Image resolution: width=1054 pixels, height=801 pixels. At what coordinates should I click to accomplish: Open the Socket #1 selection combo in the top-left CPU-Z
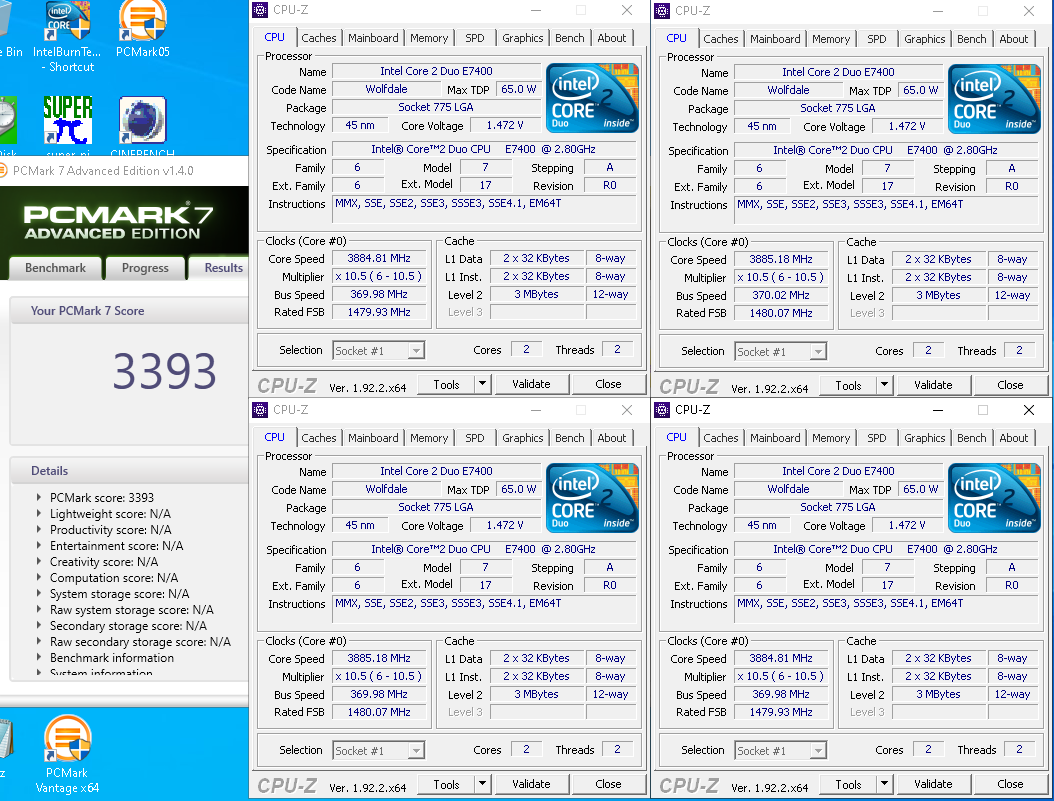[x=378, y=350]
